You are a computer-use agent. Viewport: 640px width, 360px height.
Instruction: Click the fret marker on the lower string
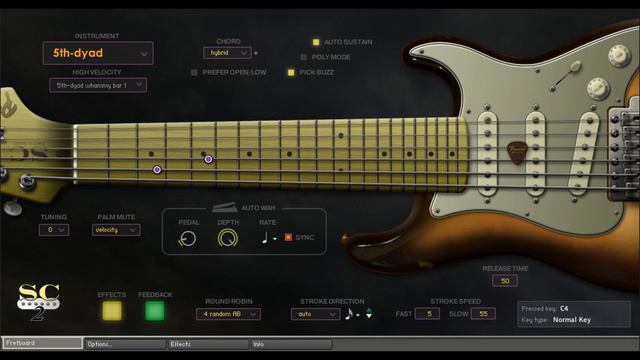click(x=157, y=170)
